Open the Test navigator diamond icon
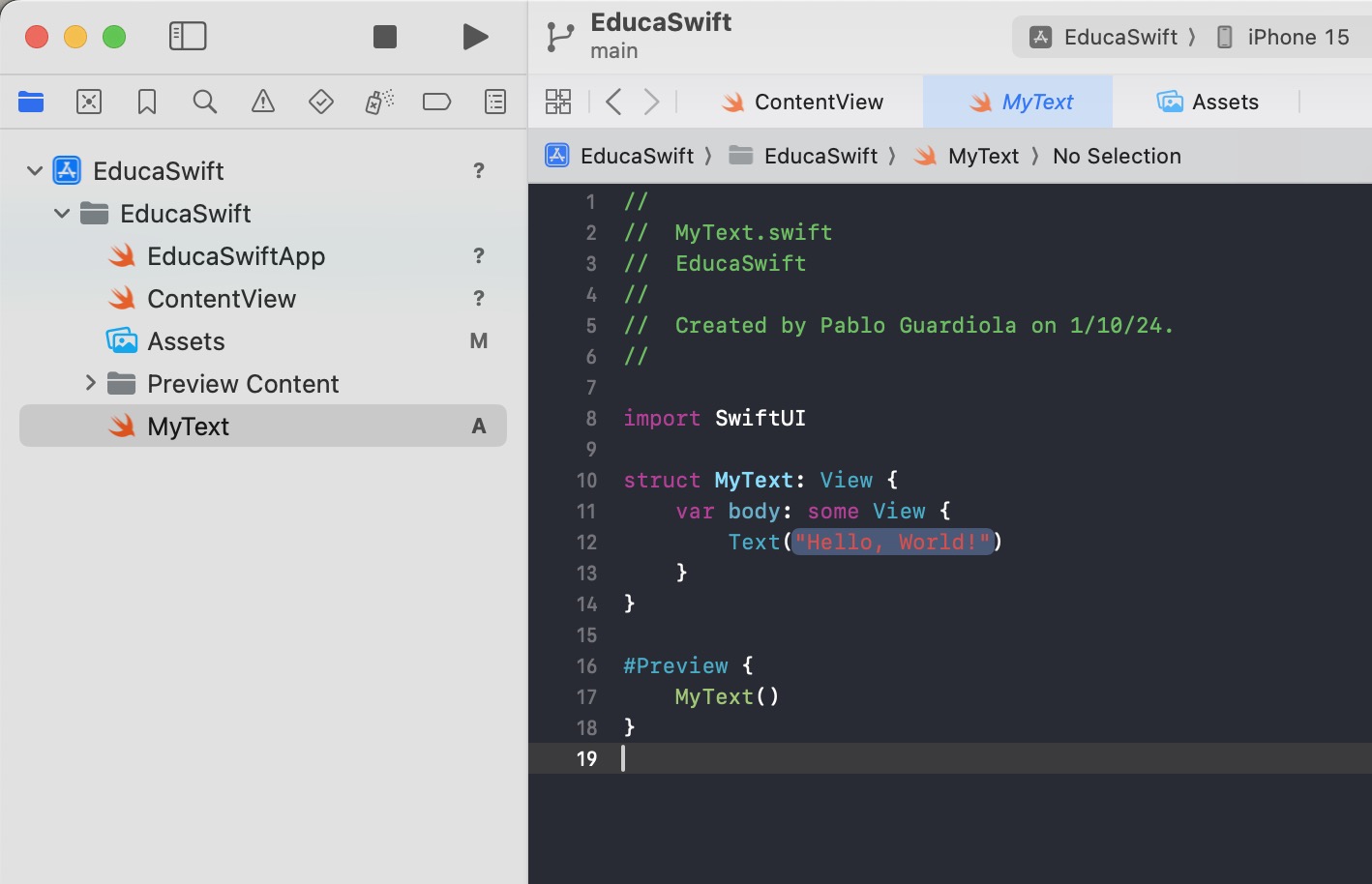The width and height of the screenshot is (1372, 884). point(321,102)
